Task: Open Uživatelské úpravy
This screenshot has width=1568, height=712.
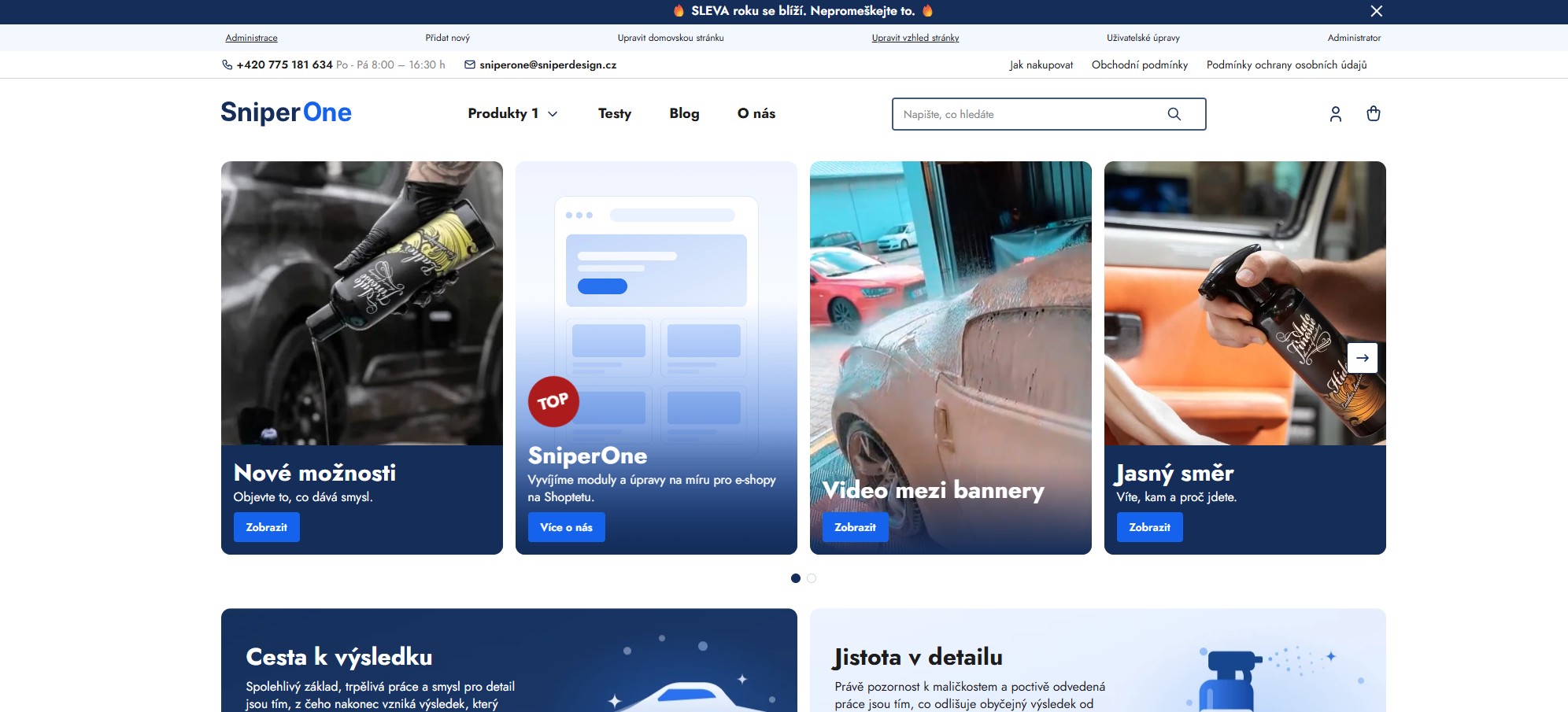Action: [x=1143, y=38]
